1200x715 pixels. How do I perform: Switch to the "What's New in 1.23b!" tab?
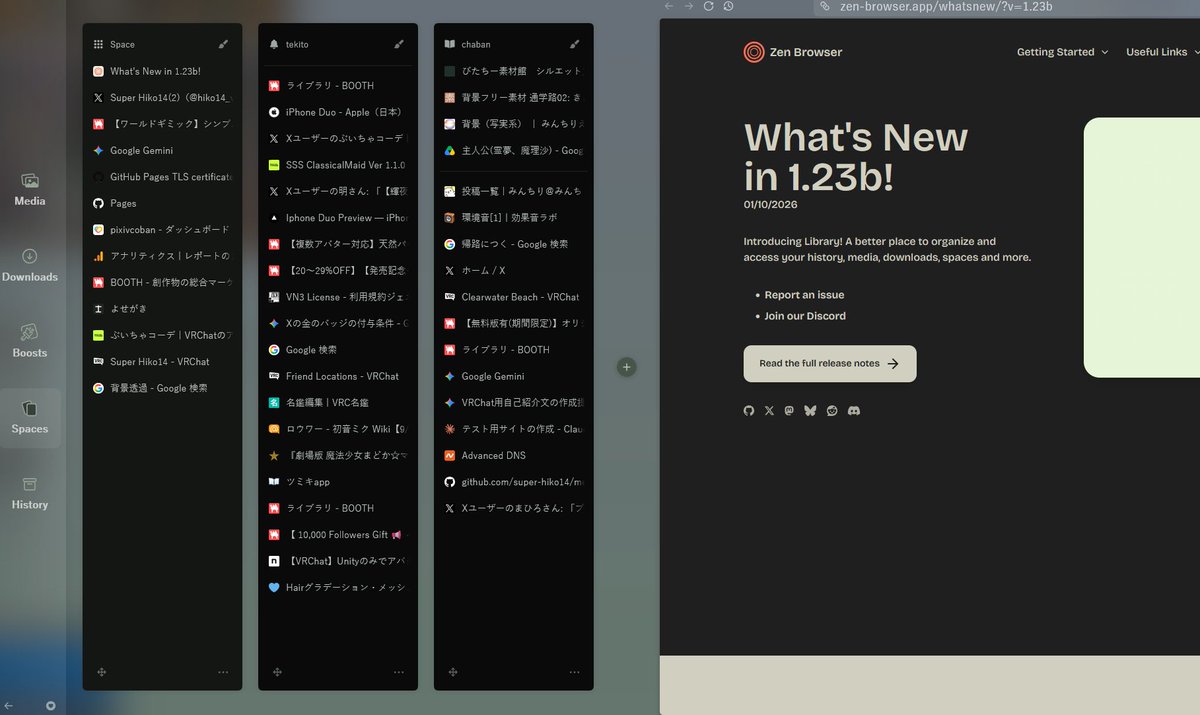tap(162, 72)
